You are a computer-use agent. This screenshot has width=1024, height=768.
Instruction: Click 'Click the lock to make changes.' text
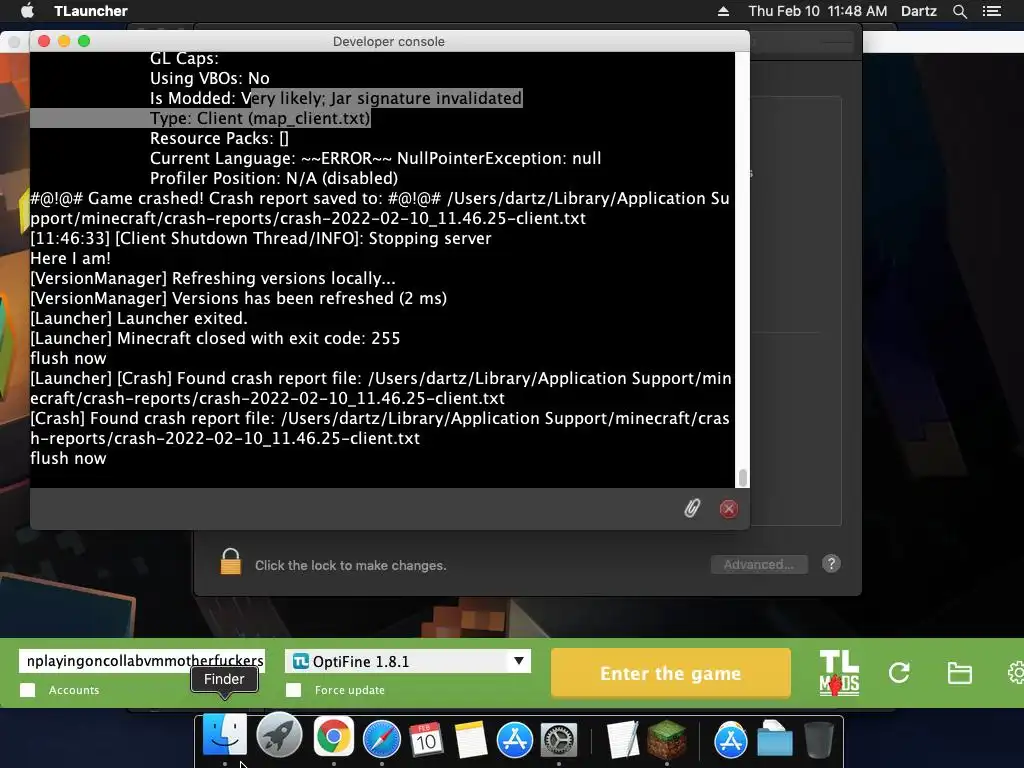[x=351, y=566]
